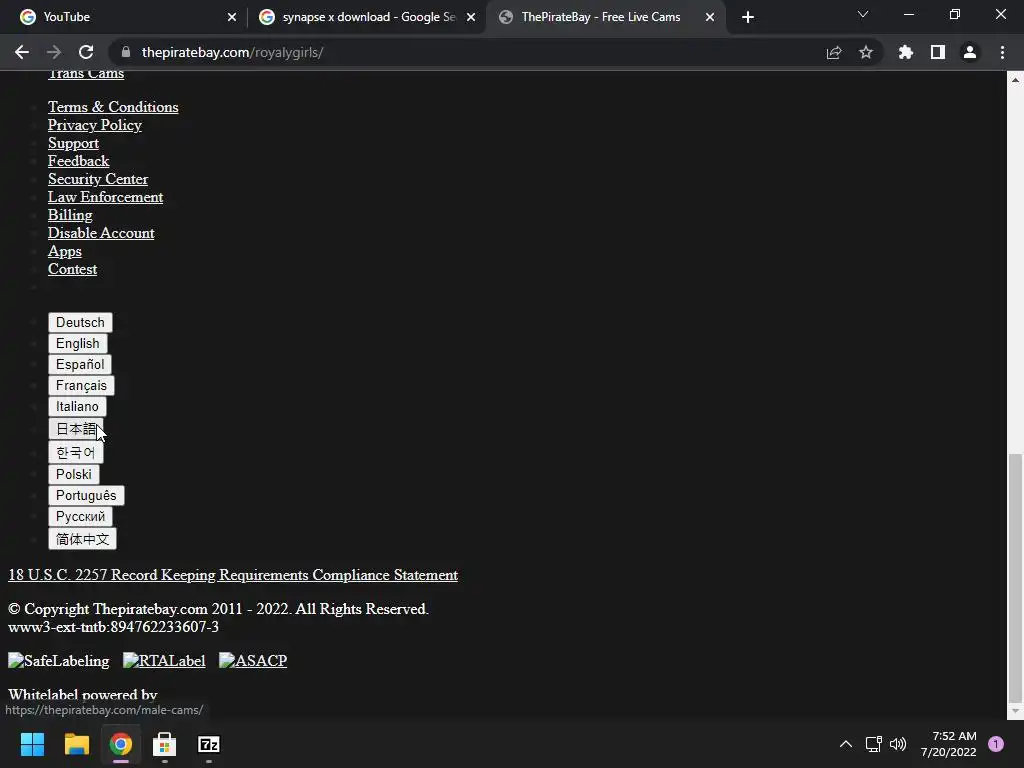The width and height of the screenshot is (1024, 768).
Task: Expand the tab search chevron
Action: [x=863, y=14]
